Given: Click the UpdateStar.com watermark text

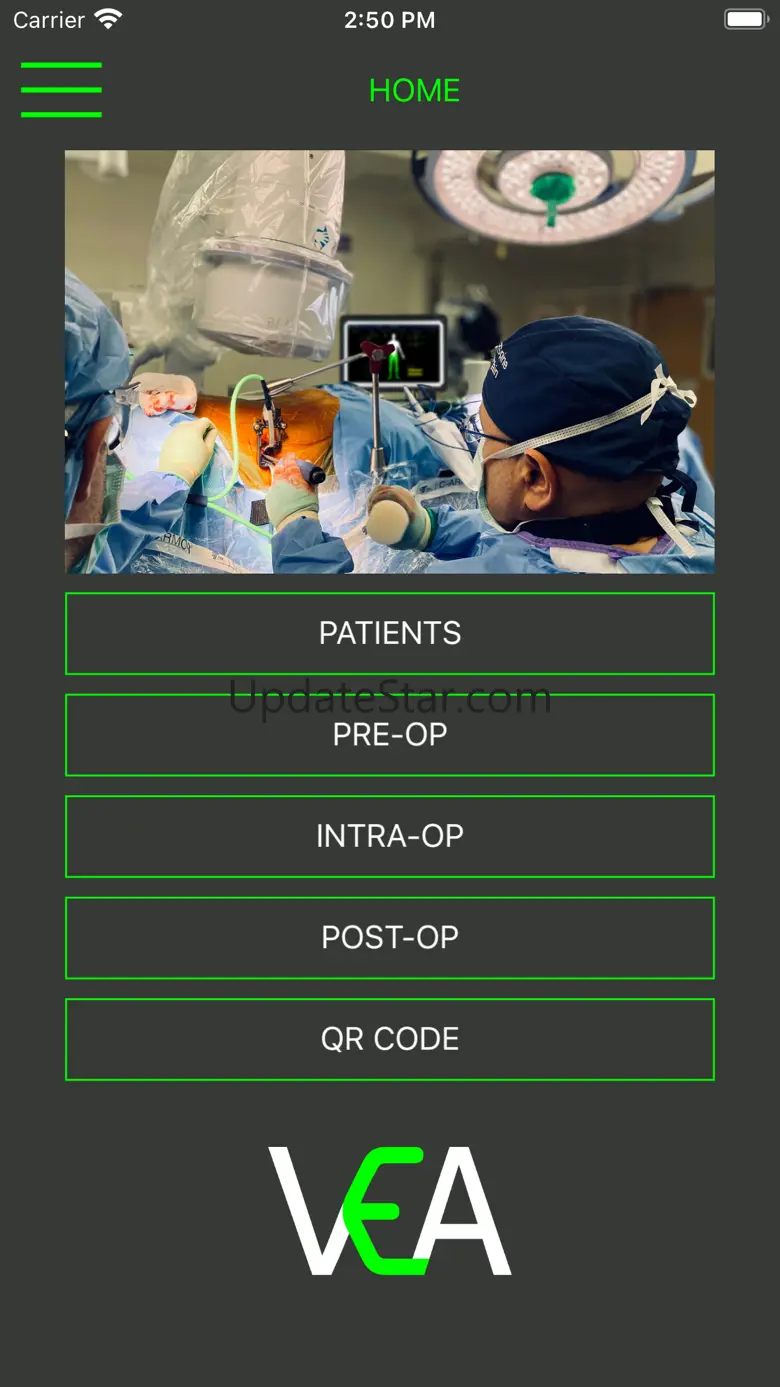Looking at the screenshot, I should [390, 697].
